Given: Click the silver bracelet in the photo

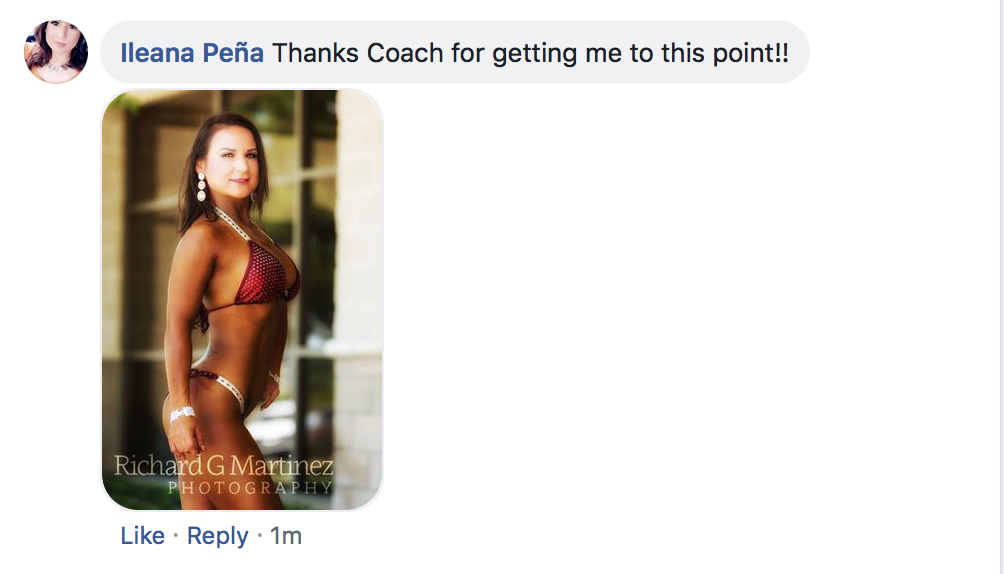Looking at the screenshot, I should 182,414.
